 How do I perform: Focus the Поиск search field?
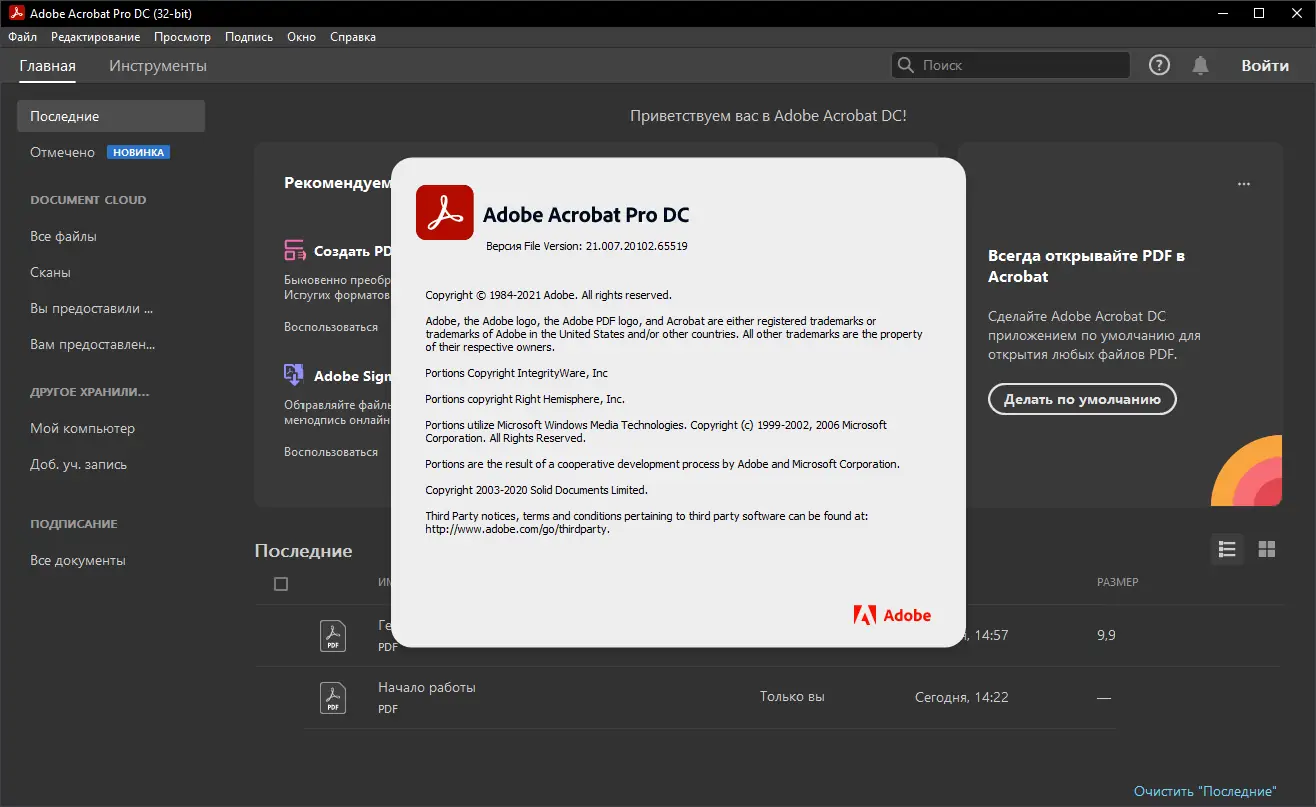click(1010, 65)
